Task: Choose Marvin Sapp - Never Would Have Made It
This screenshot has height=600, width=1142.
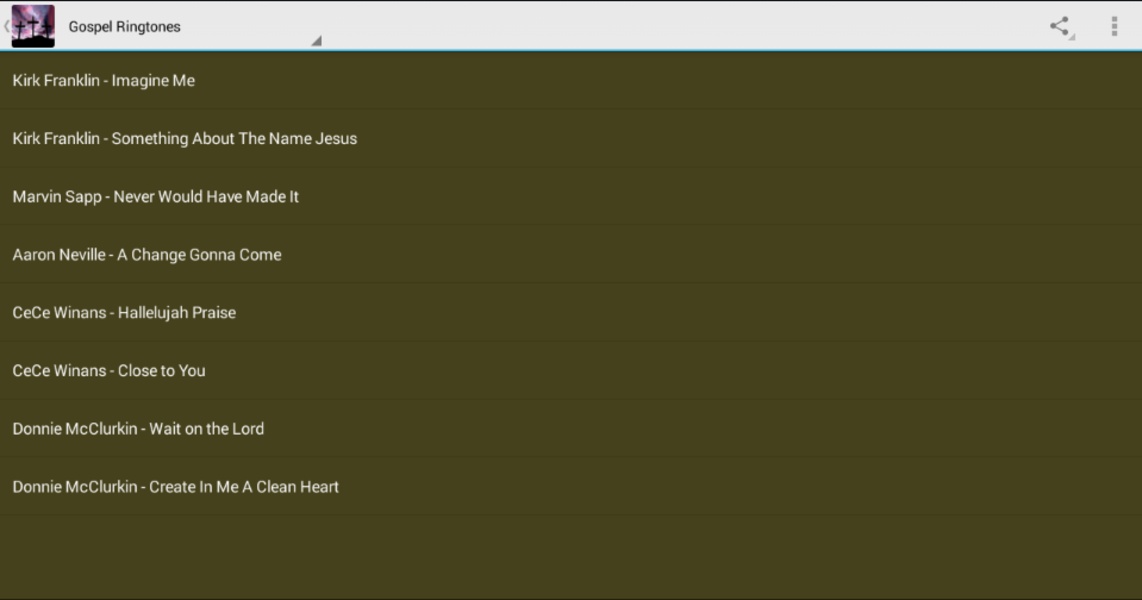Action: (x=571, y=197)
